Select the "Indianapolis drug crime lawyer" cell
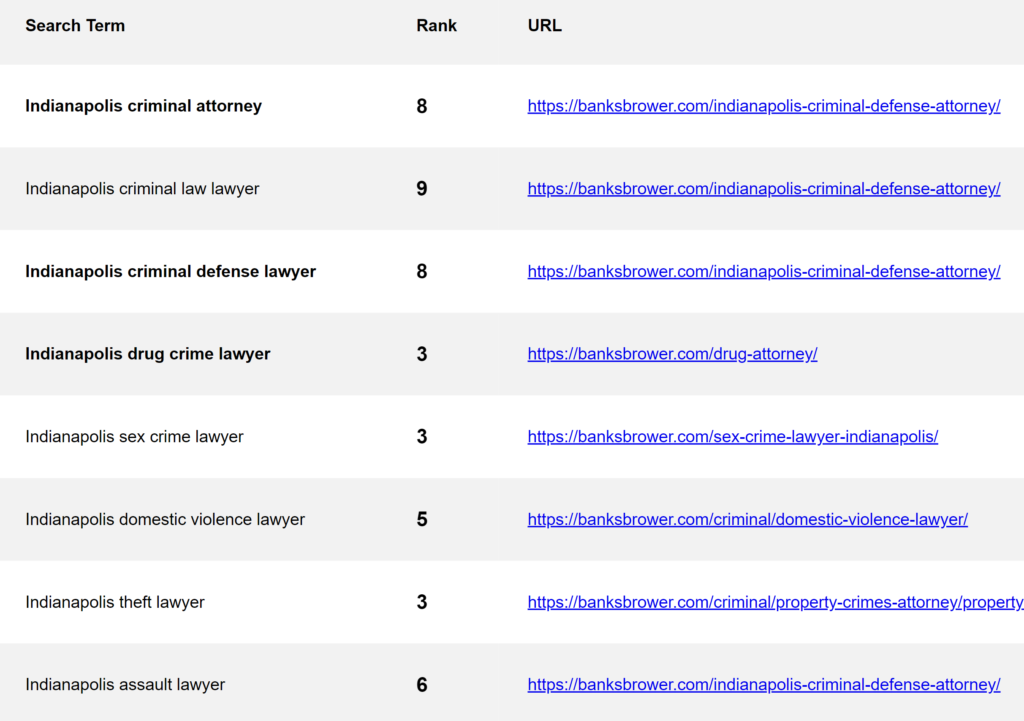Viewport: 1024px width, 721px height. click(148, 354)
